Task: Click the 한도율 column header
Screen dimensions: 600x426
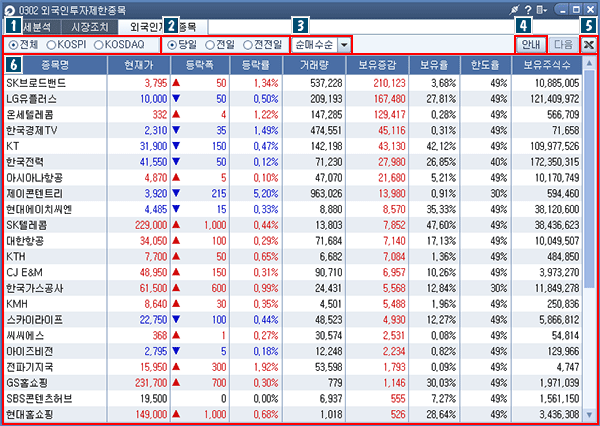Action: [x=486, y=65]
